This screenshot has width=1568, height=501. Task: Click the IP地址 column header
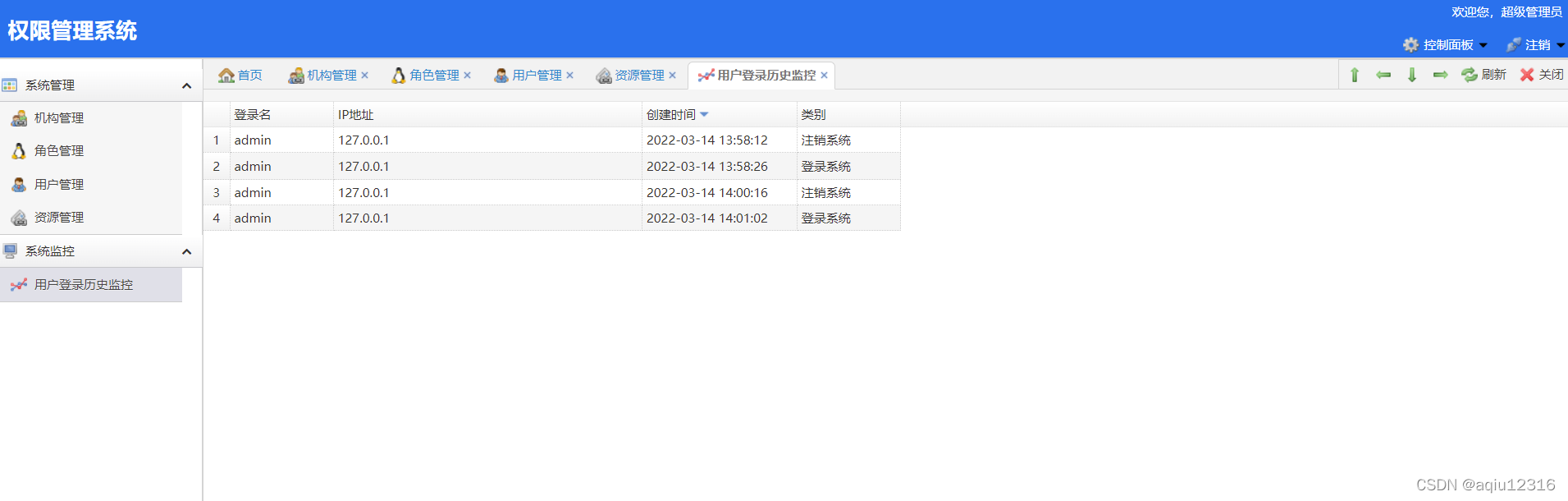[x=487, y=115]
